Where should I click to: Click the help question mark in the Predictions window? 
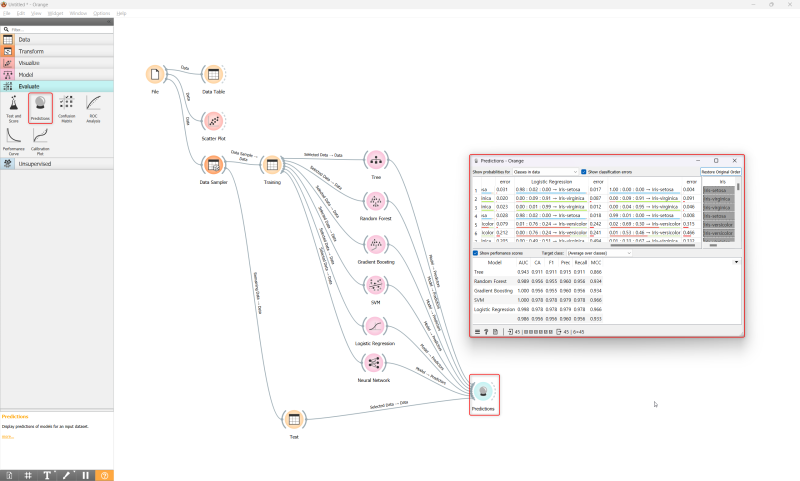click(486, 332)
